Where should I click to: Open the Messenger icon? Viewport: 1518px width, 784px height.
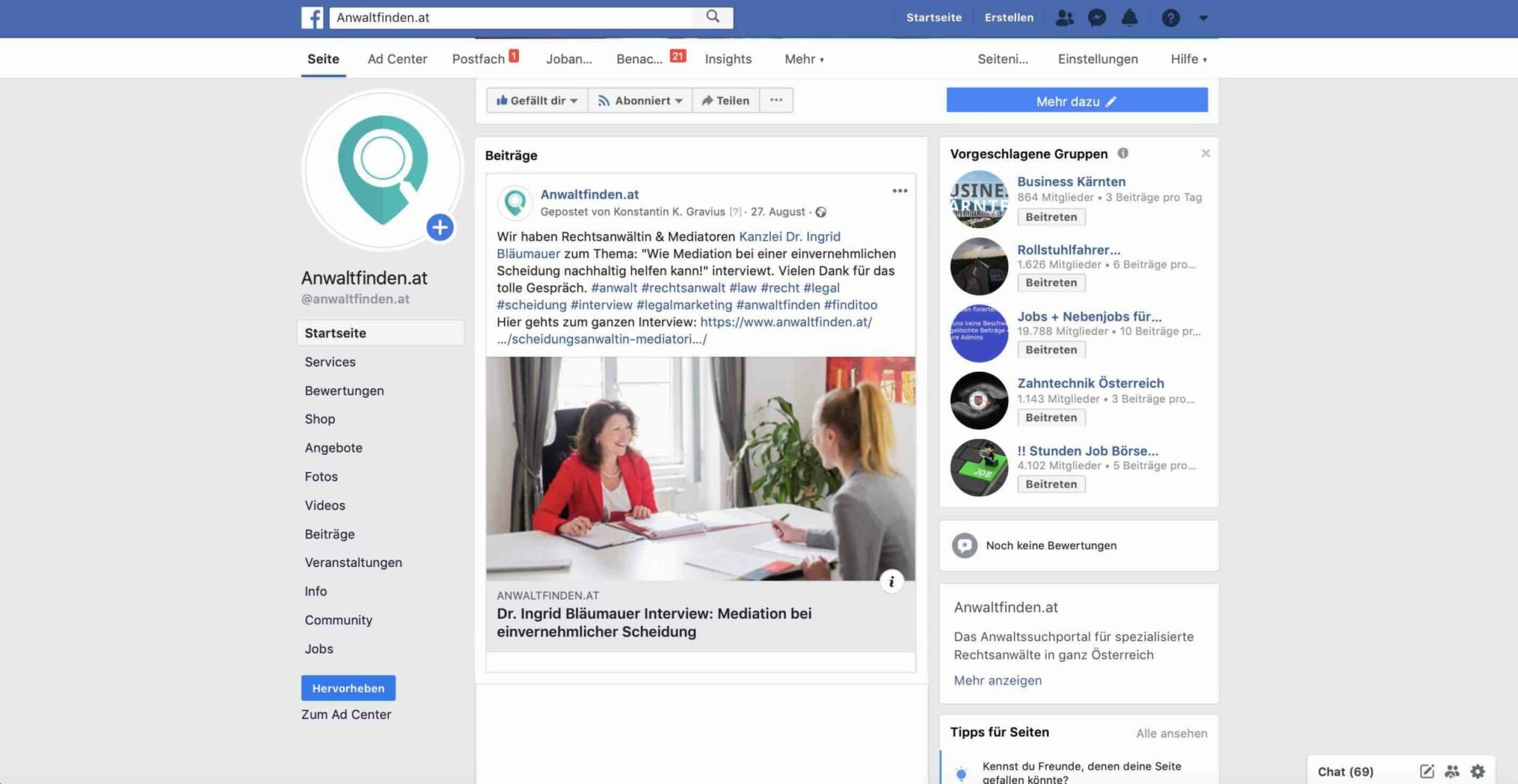click(1097, 17)
